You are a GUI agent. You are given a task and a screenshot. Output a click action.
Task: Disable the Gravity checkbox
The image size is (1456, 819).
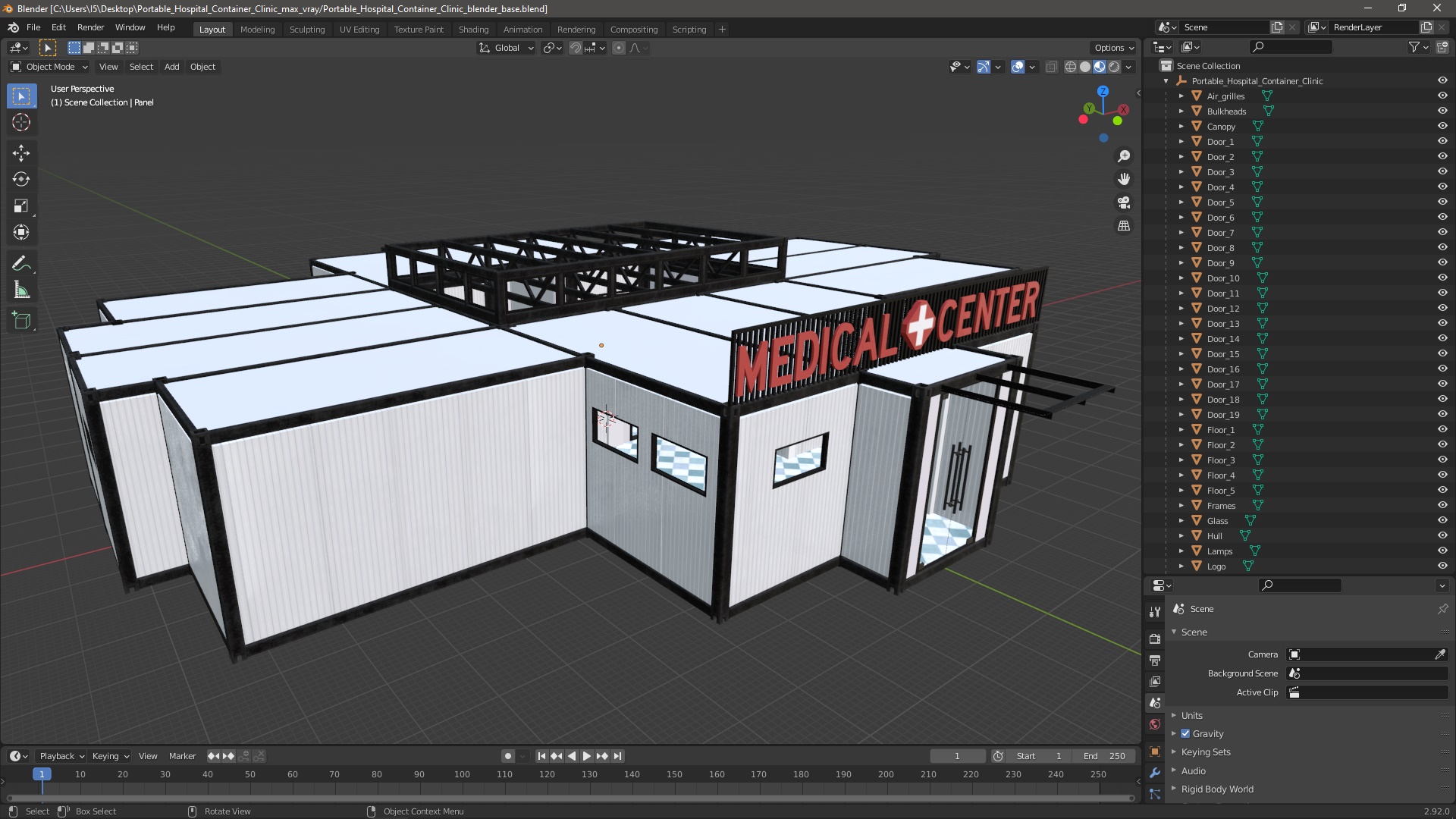(x=1185, y=733)
